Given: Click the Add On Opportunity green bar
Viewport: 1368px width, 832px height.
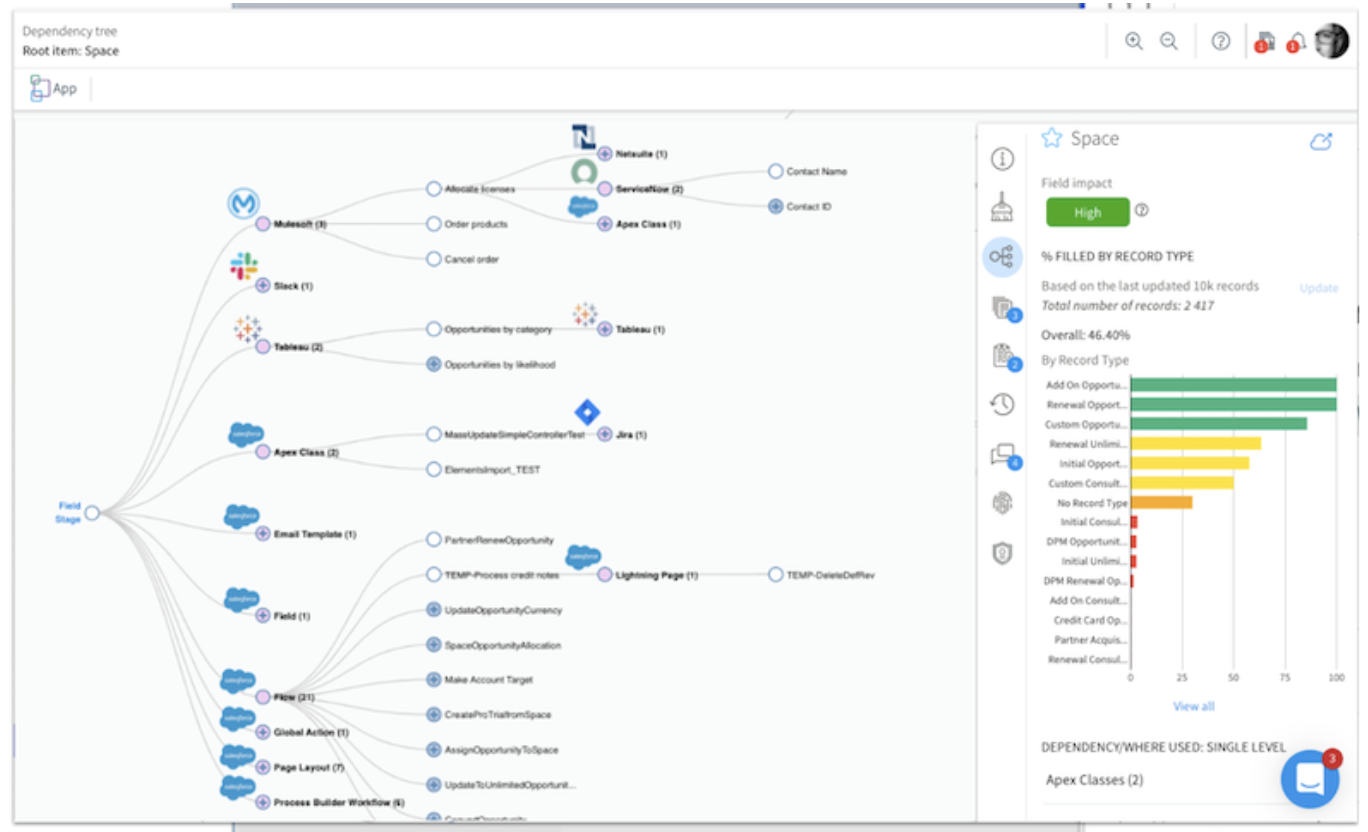Looking at the screenshot, I should pos(1233,385).
